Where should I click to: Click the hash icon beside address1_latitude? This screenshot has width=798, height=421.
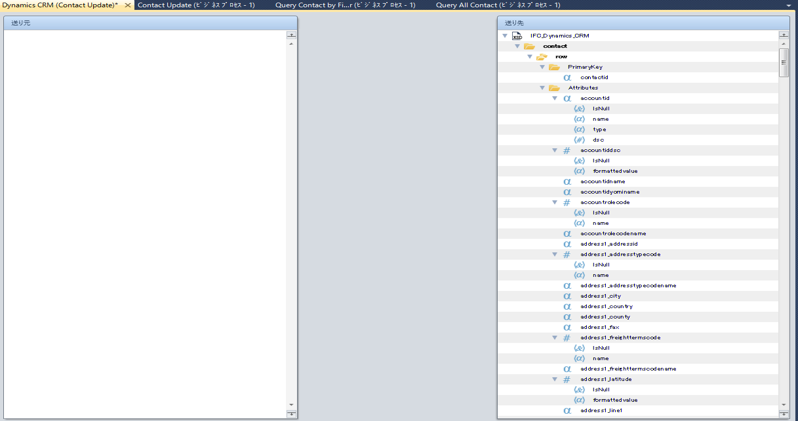(x=567, y=380)
